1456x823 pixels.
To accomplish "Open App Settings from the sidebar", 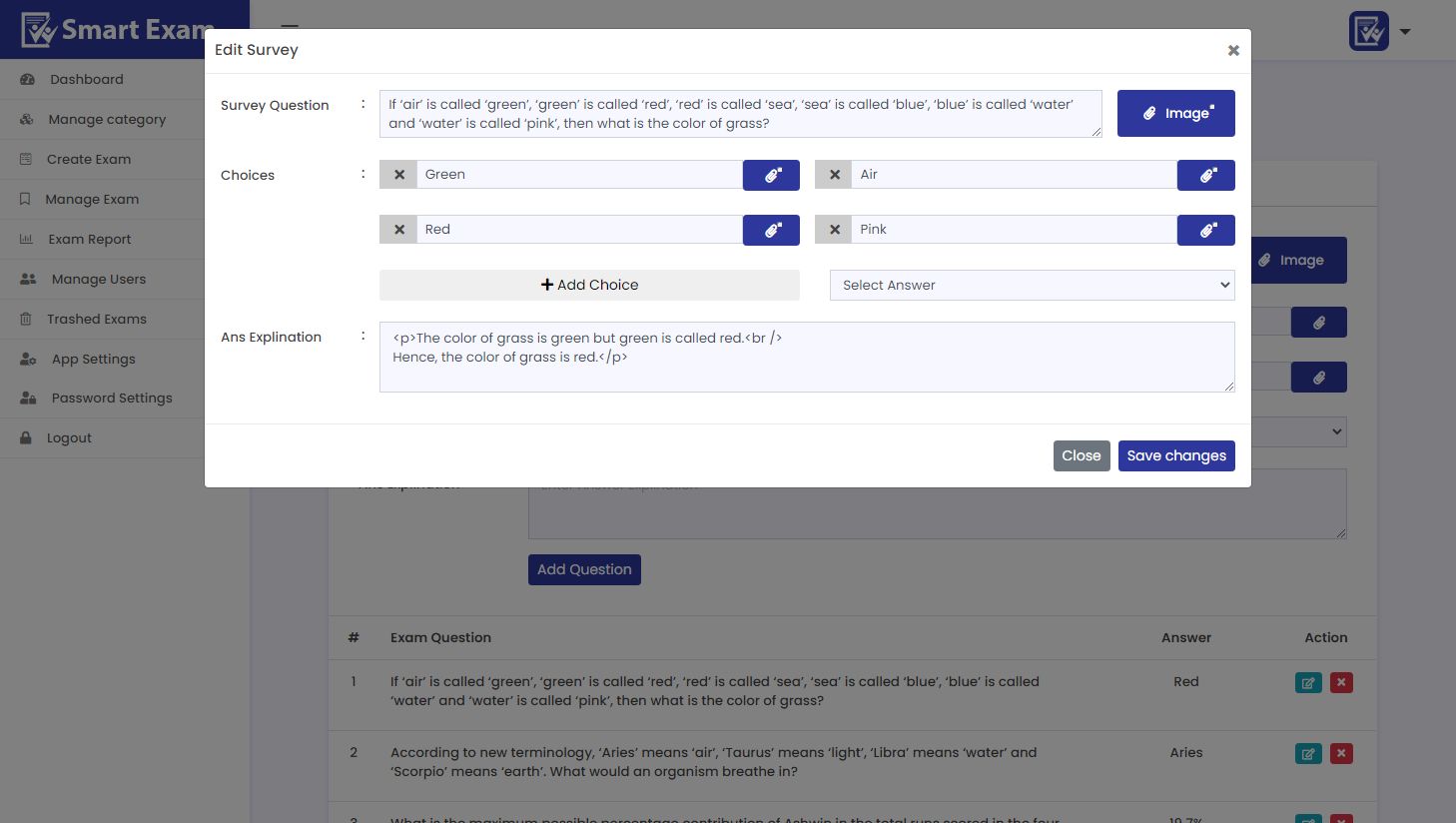I will (93, 359).
